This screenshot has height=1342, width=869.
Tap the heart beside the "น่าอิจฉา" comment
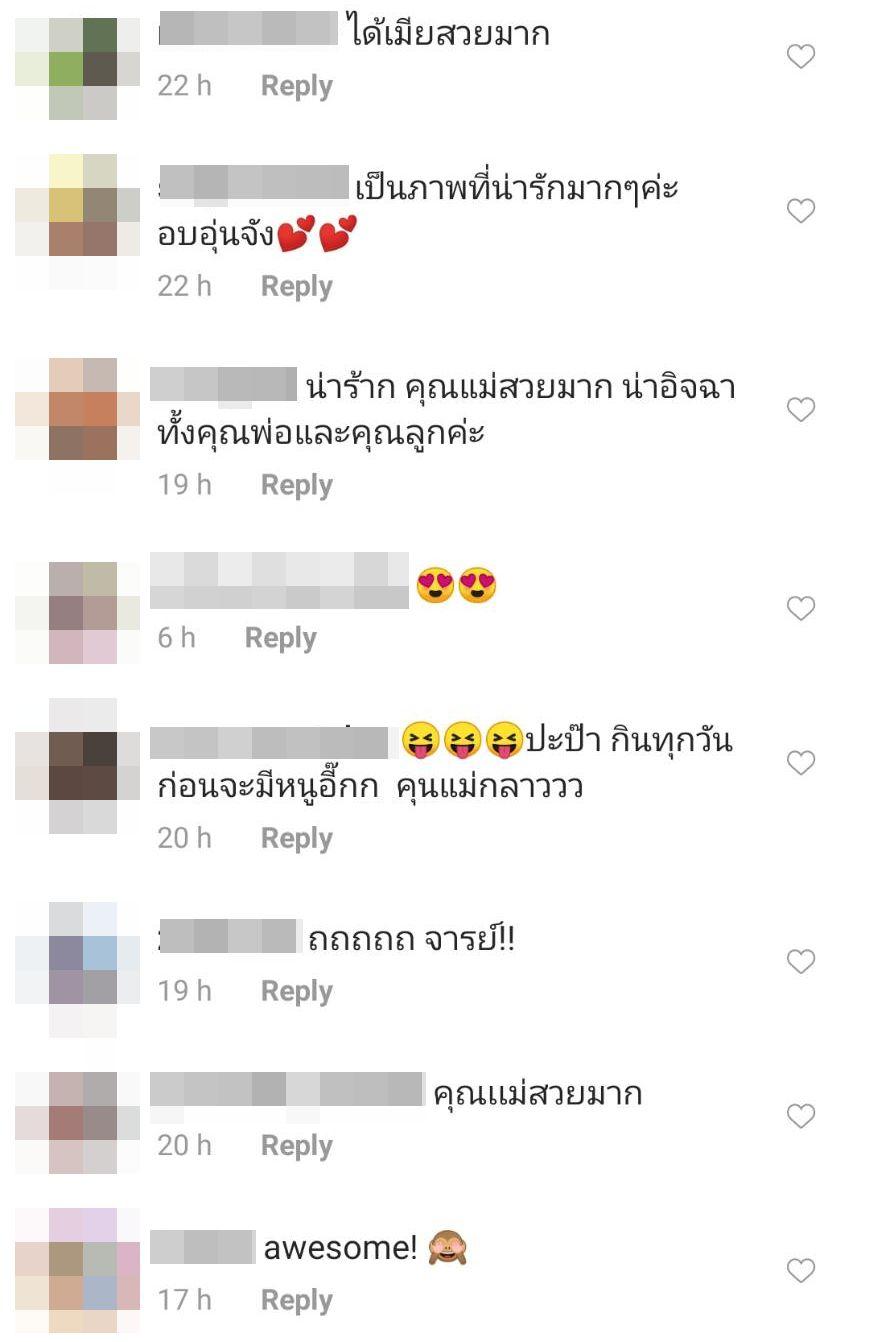[801, 409]
